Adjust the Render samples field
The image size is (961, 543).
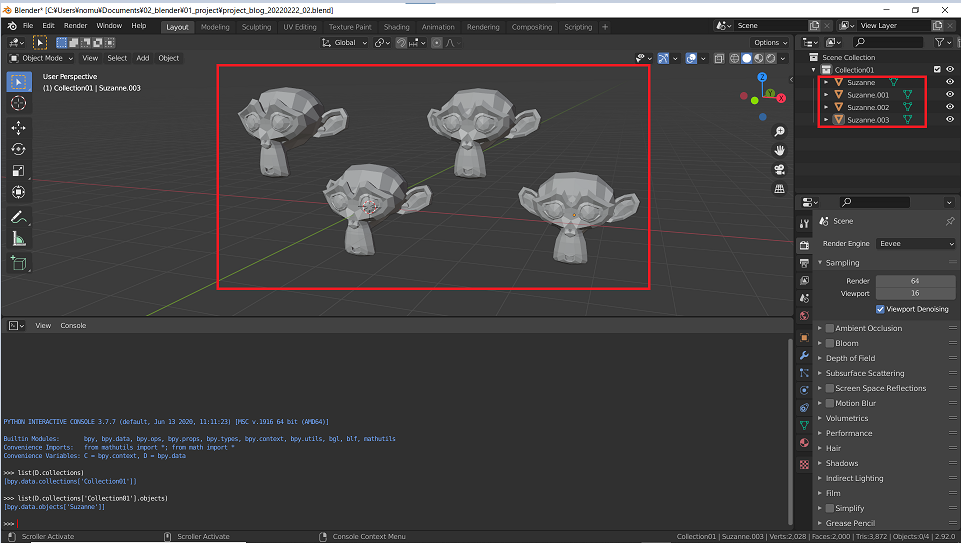point(915,281)
